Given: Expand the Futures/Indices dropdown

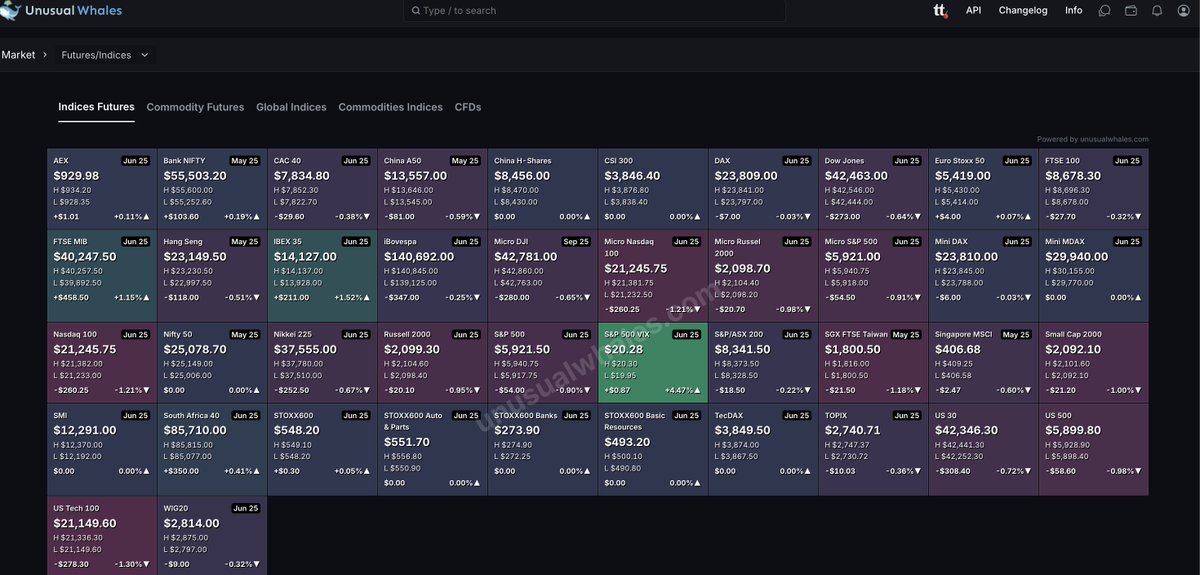Looking at the screenshot, I should [x=105, y=55].
